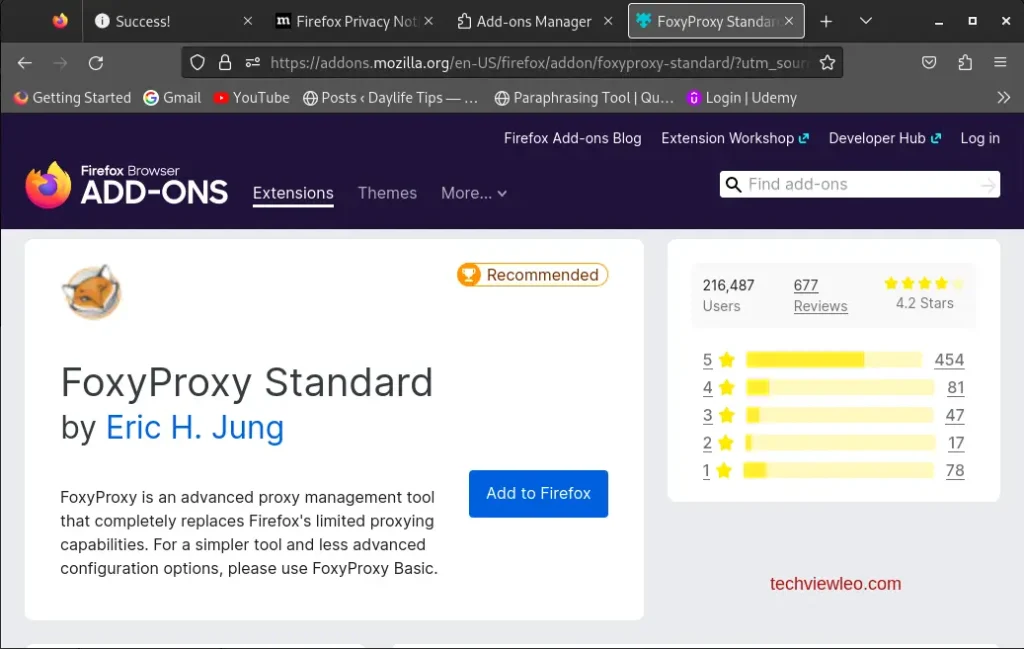Bookmark this page with star icon

pos(827,63)
